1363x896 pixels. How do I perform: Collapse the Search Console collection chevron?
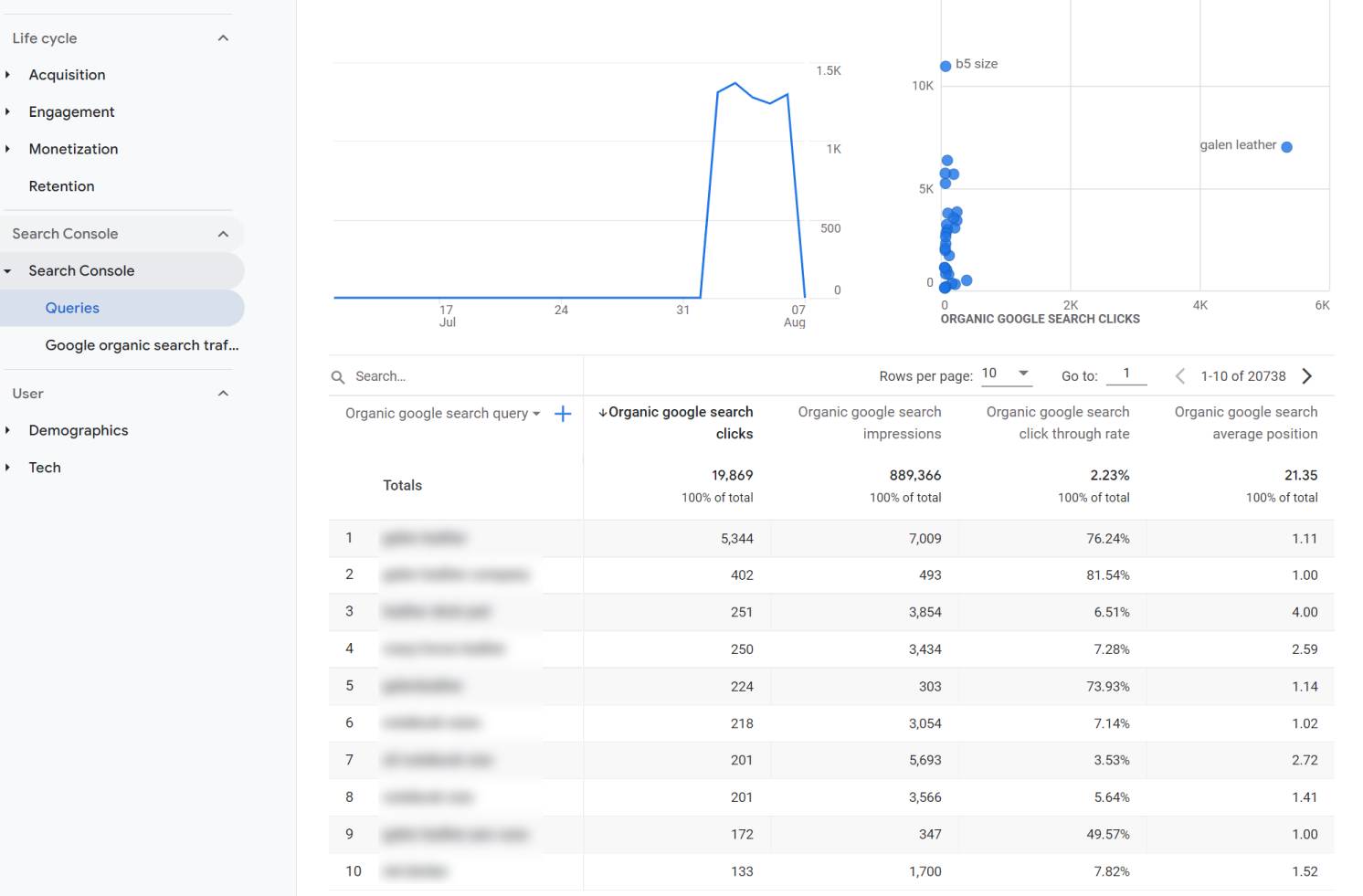click(x=223, y=234)
